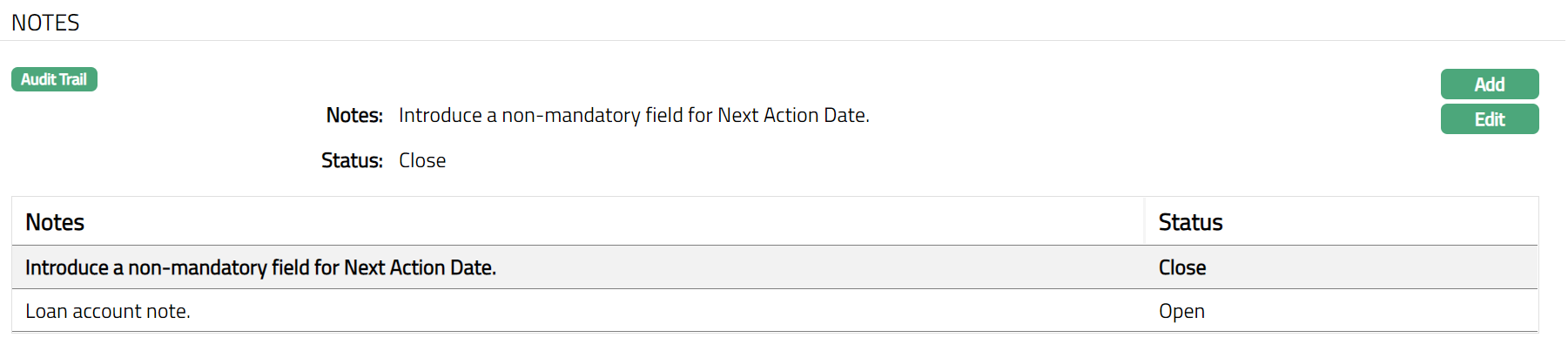Click the 'Close' status cell in table
The image size is (1568, 351).
coord(1181,267)
